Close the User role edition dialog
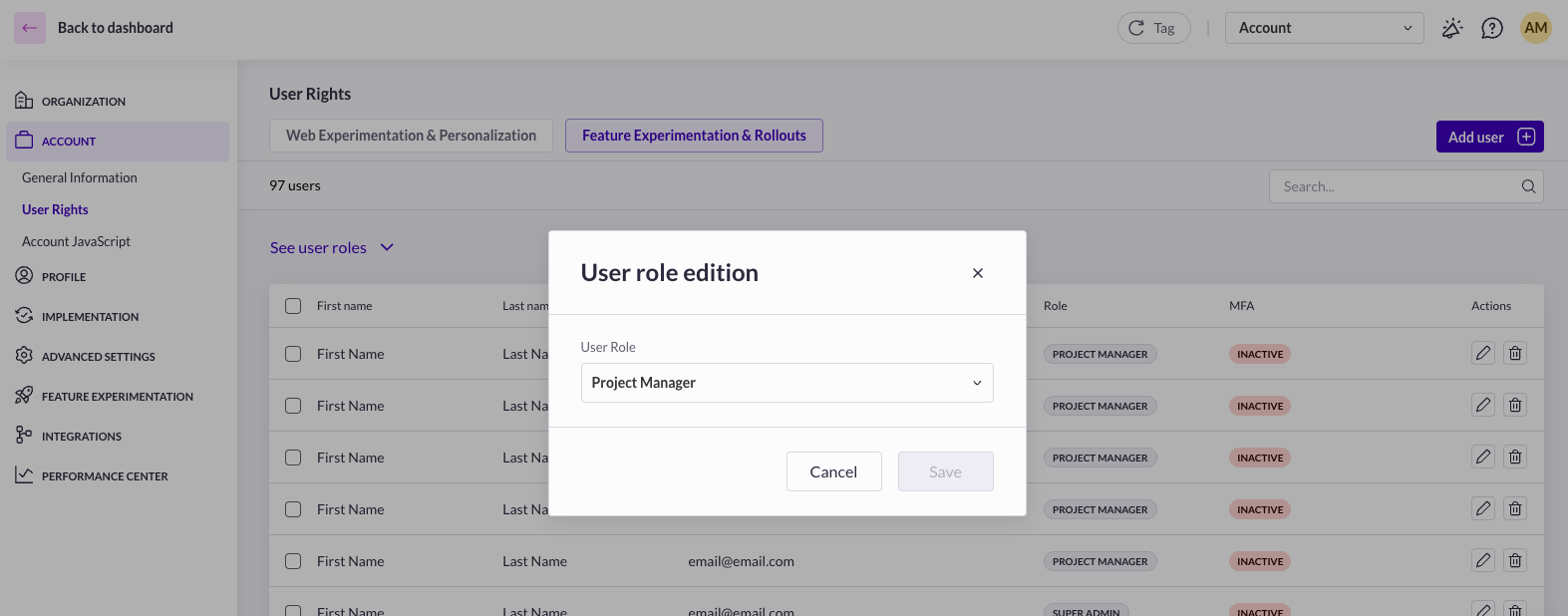The image size is (1568, 616). point(977,273)
